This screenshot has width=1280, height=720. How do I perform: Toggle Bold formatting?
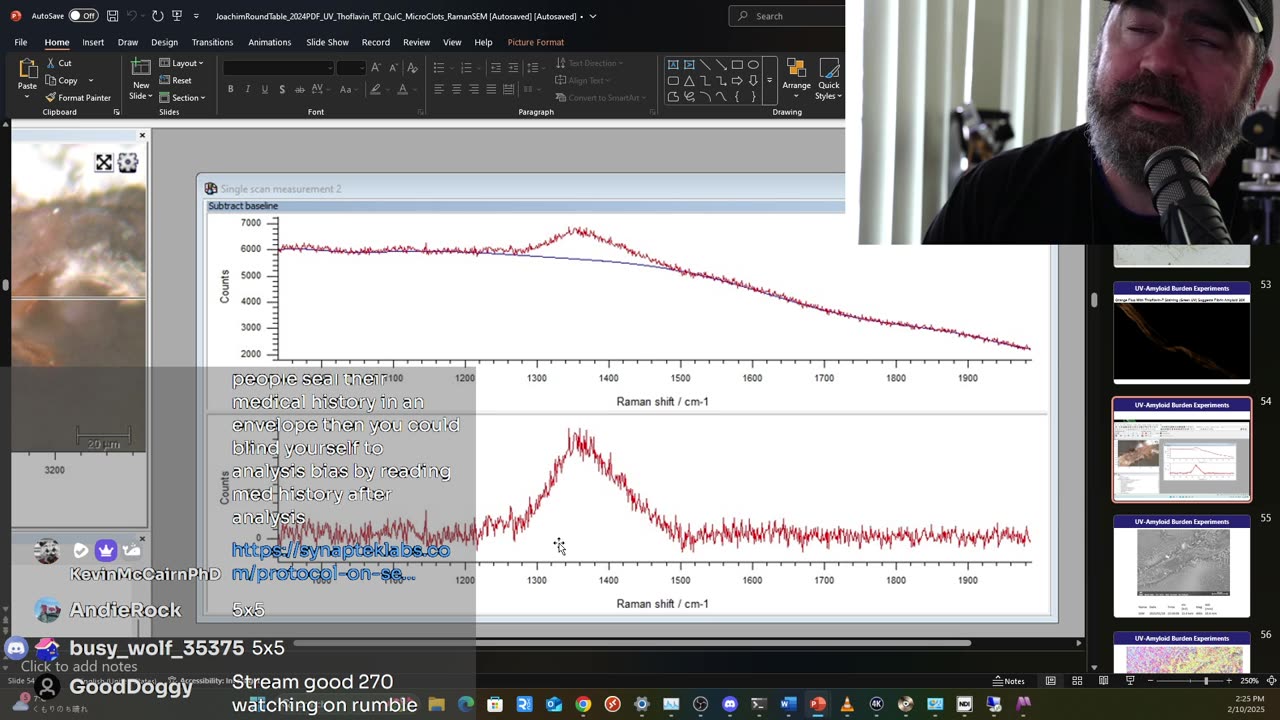pyautogui.click(x=230, y=89)
